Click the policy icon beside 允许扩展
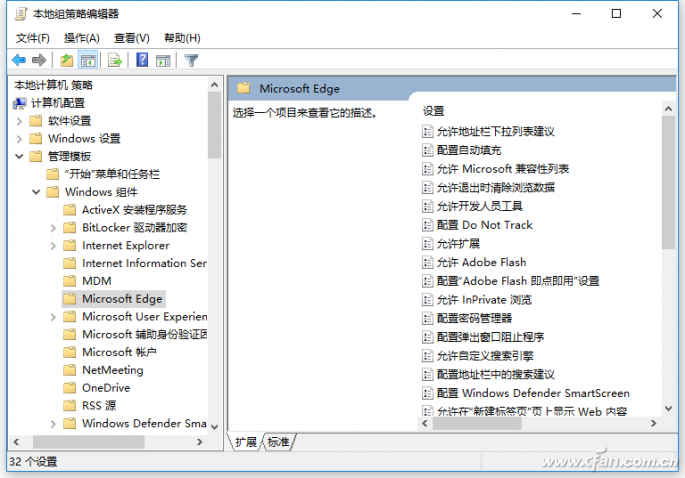 point(428,244)
